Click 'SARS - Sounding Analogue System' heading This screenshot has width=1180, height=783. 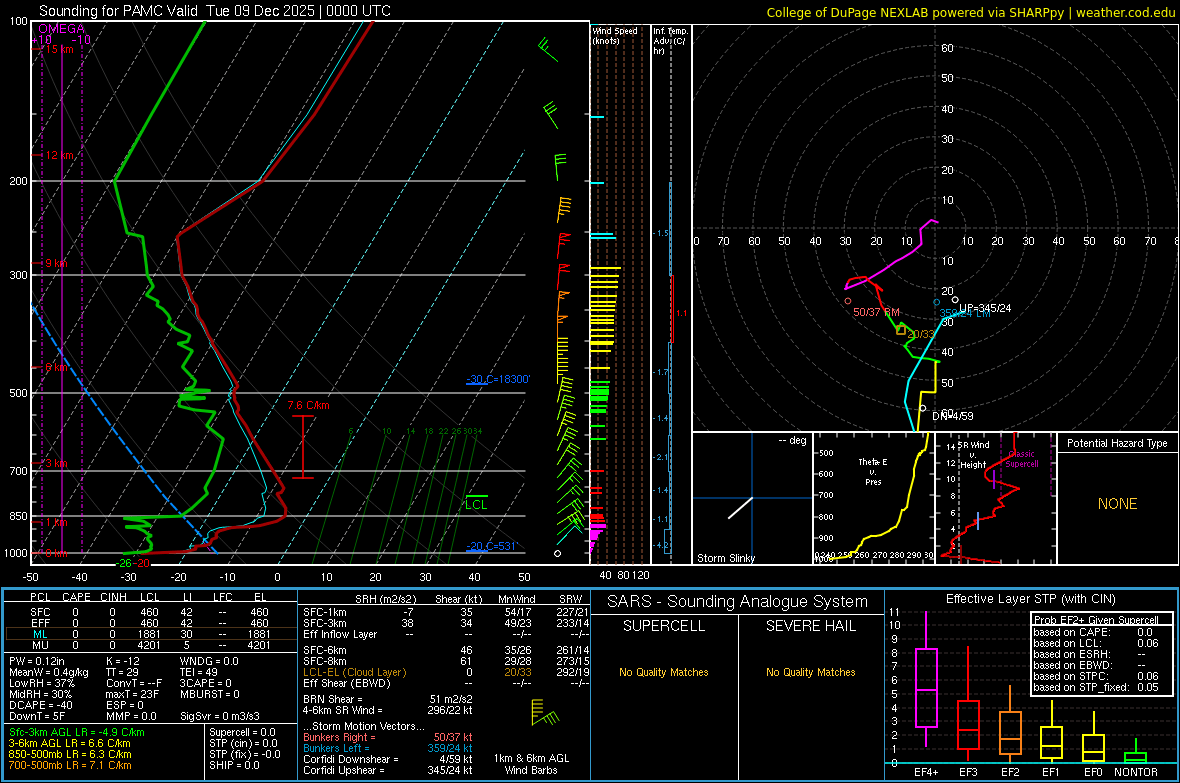pos(738,602)
